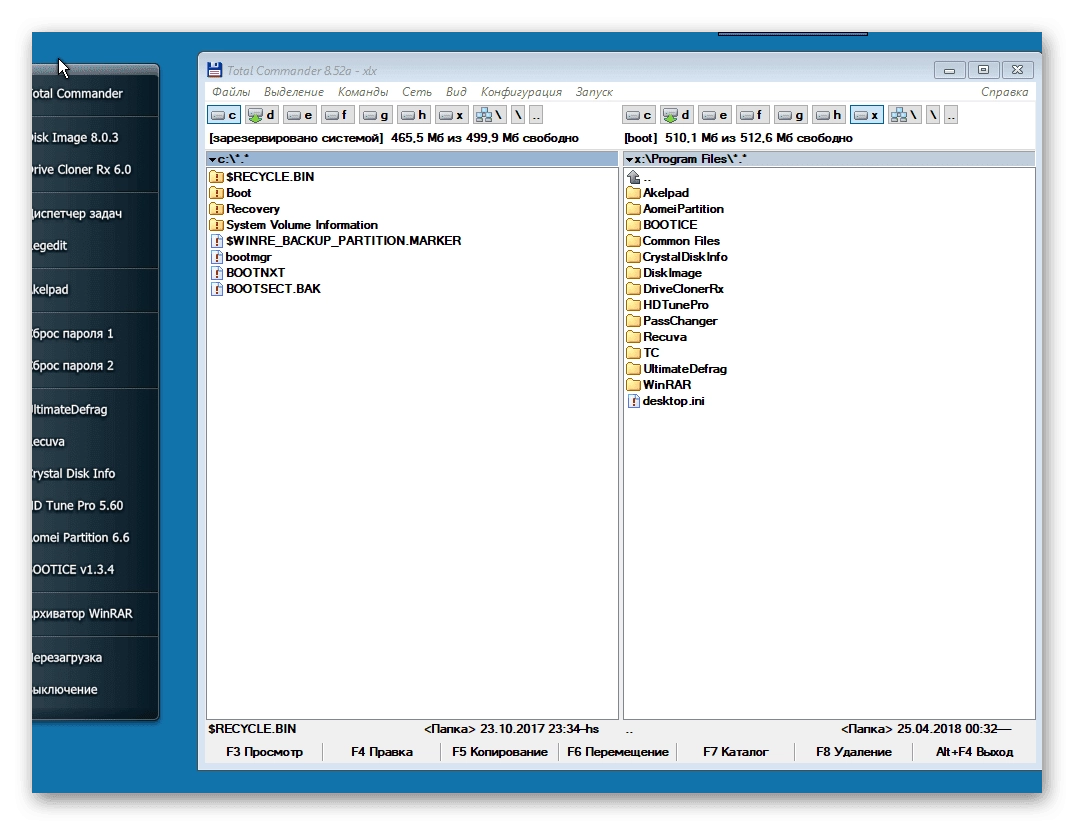
Task: Click F4 Правка button
Action: [382, 752]
